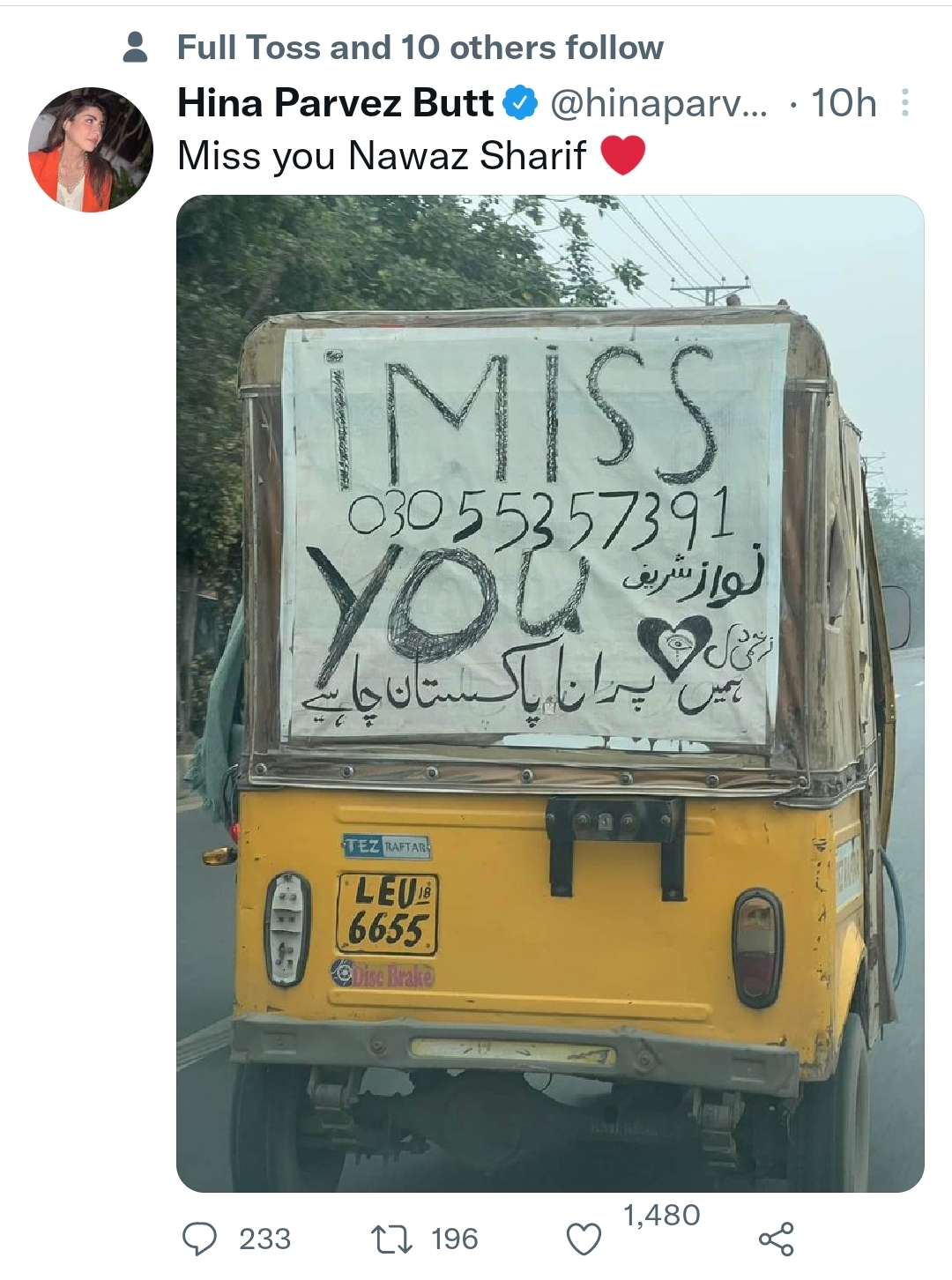Open the tweet text 'Miss you Nawaz Sharif'

382,156
